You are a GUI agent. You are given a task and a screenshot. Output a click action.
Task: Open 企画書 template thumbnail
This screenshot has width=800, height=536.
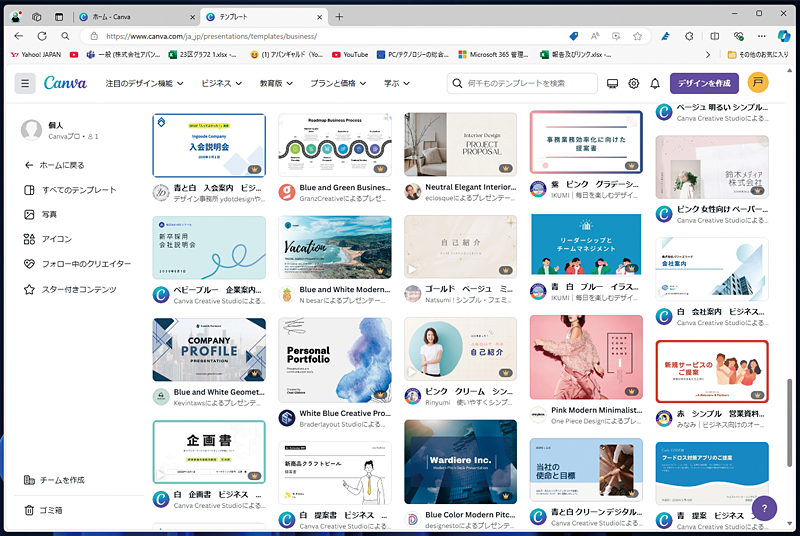[x=209, y=452]
